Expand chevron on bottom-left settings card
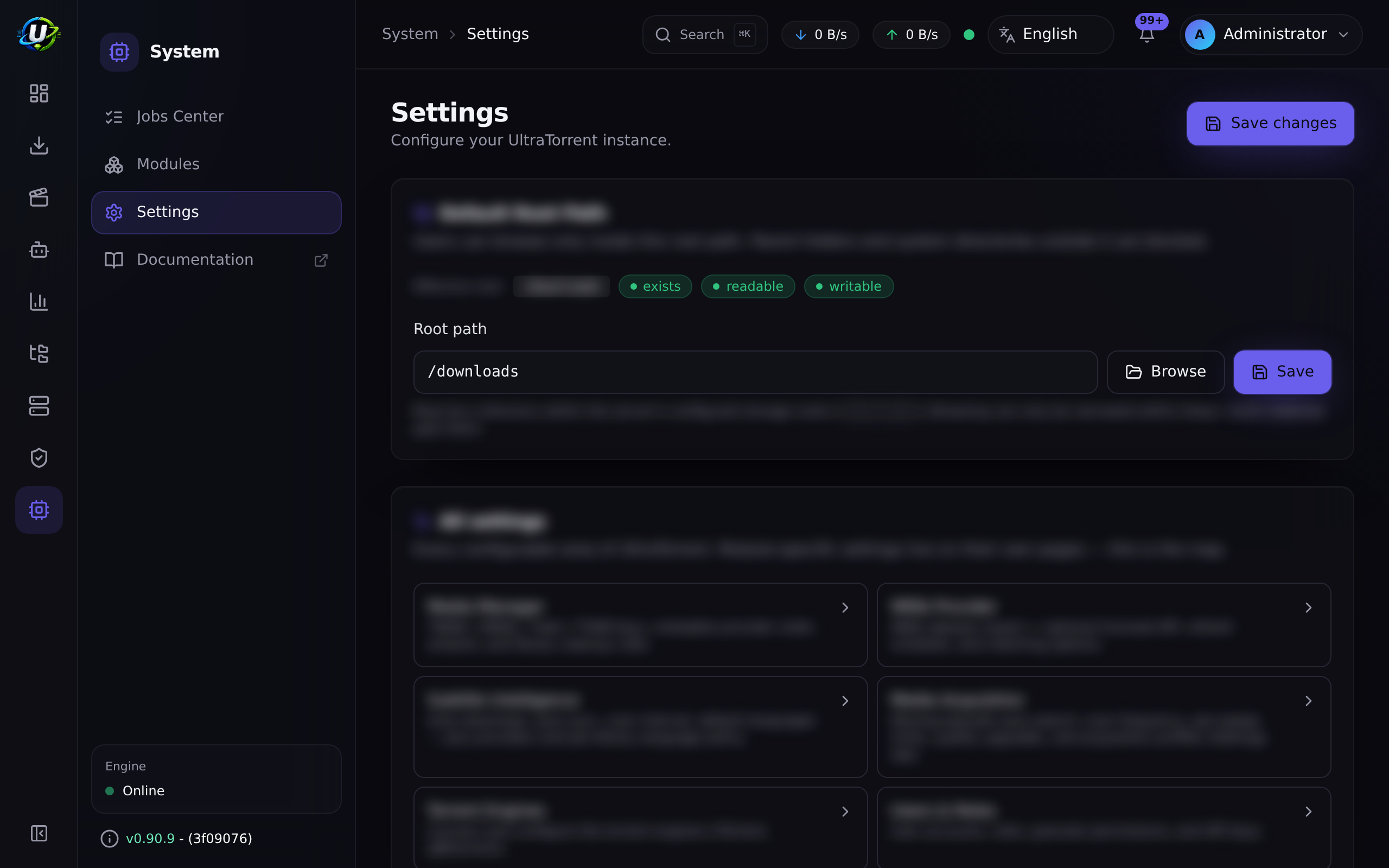The image size is (1389, 868). tap(845, 811)
